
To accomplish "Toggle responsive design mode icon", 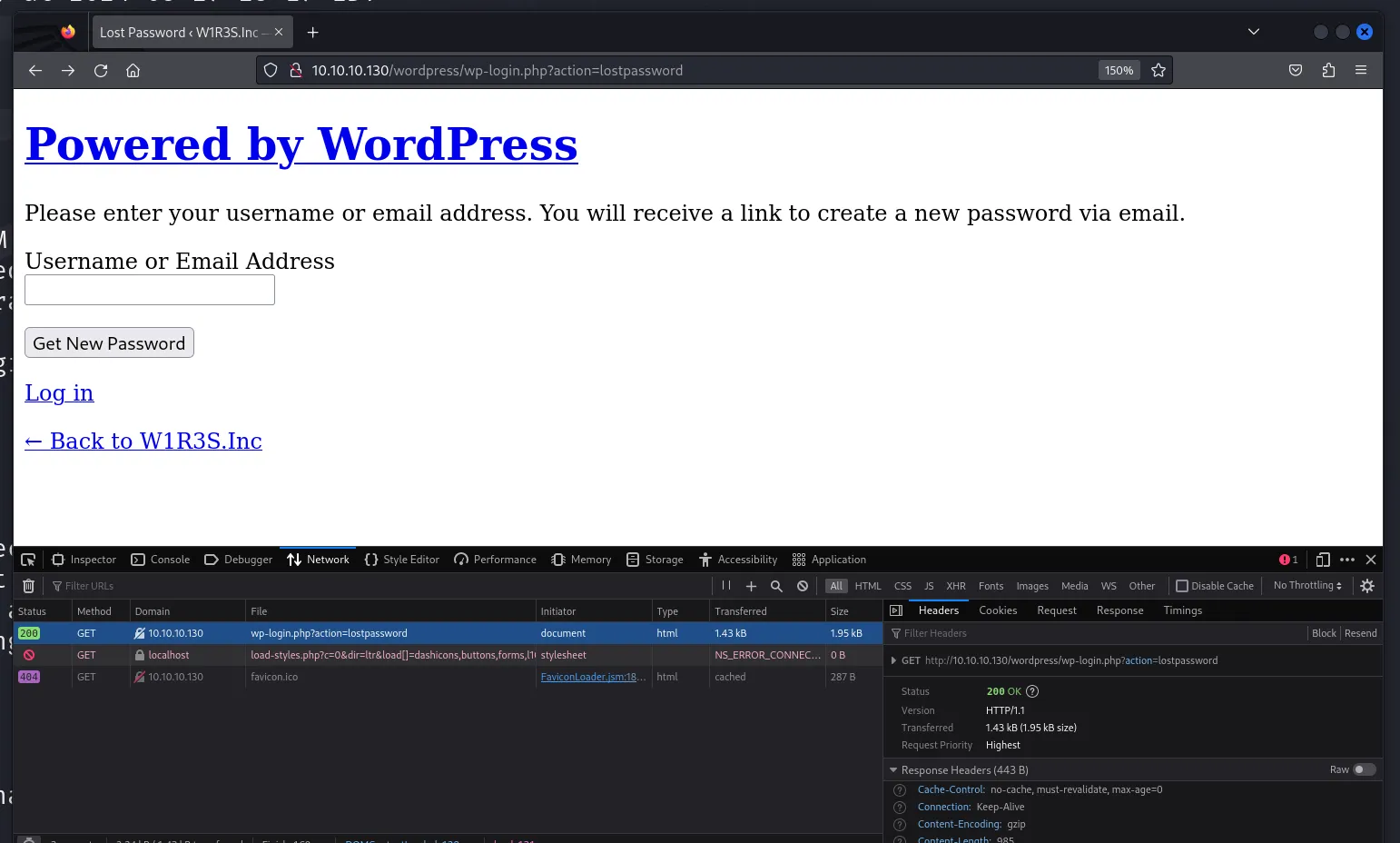I will (x=1323, y=560).
